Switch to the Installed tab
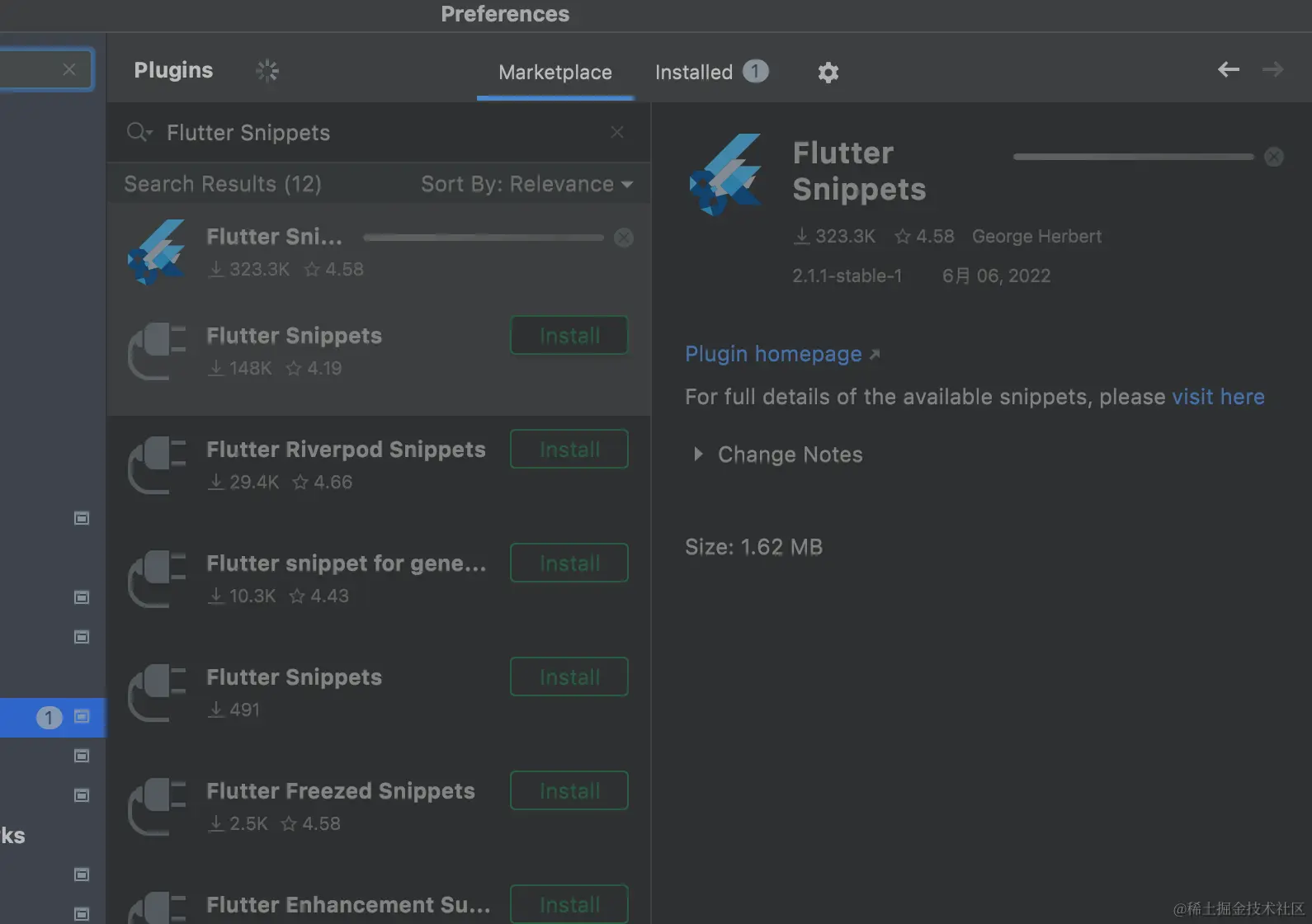 point(711,73)
